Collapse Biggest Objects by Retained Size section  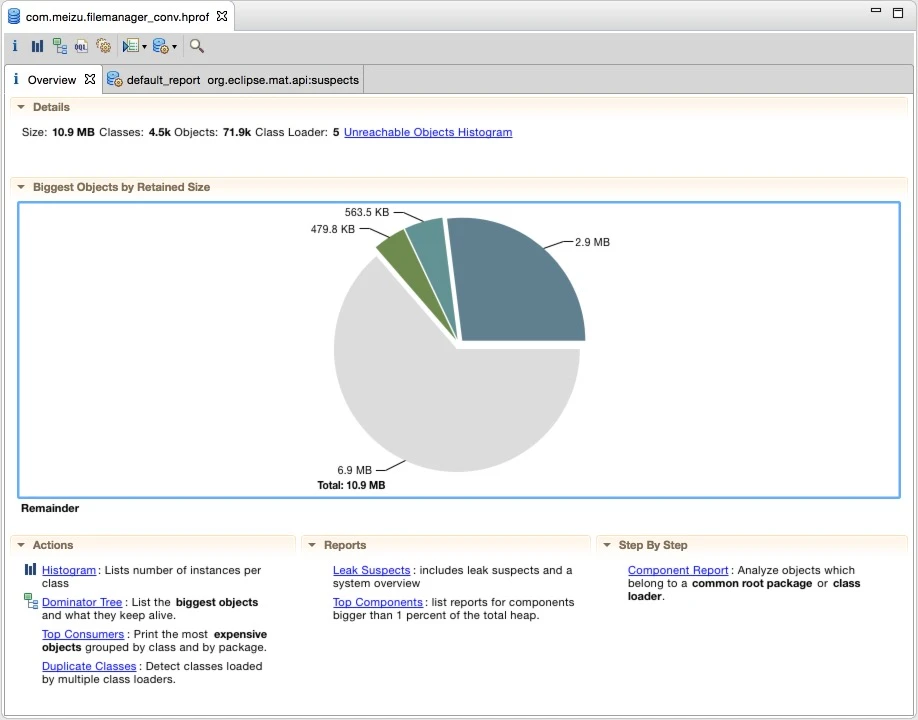pos(21,187)
